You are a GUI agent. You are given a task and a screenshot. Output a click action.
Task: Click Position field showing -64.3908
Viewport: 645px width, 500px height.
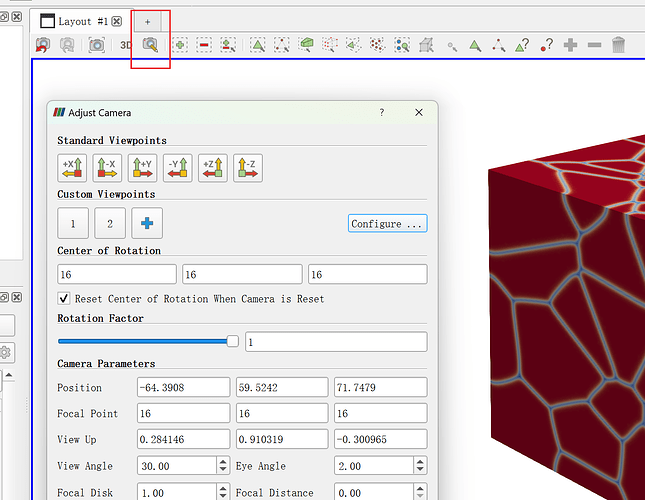click(x=183, y=387)
